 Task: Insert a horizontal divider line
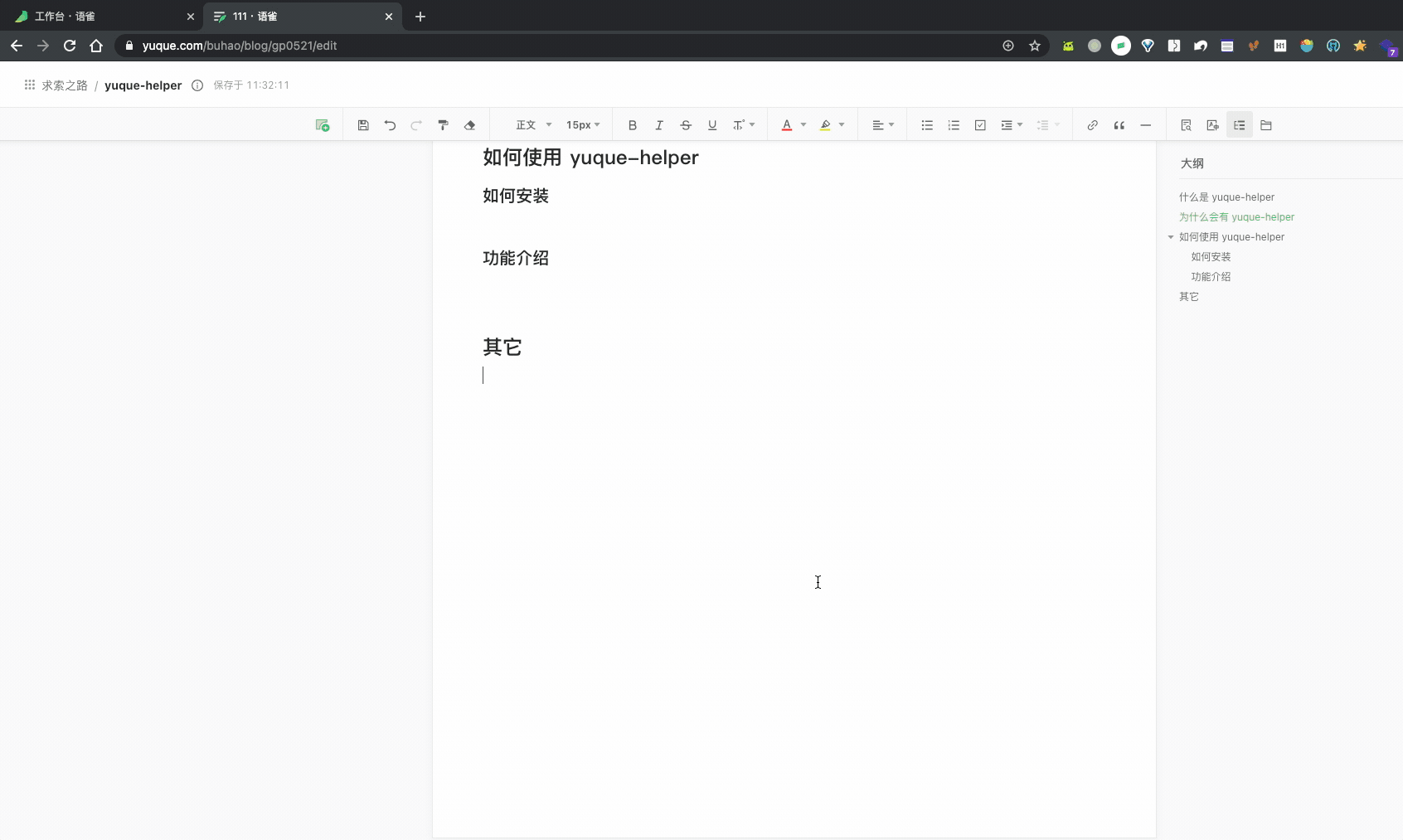(1146, 125)
